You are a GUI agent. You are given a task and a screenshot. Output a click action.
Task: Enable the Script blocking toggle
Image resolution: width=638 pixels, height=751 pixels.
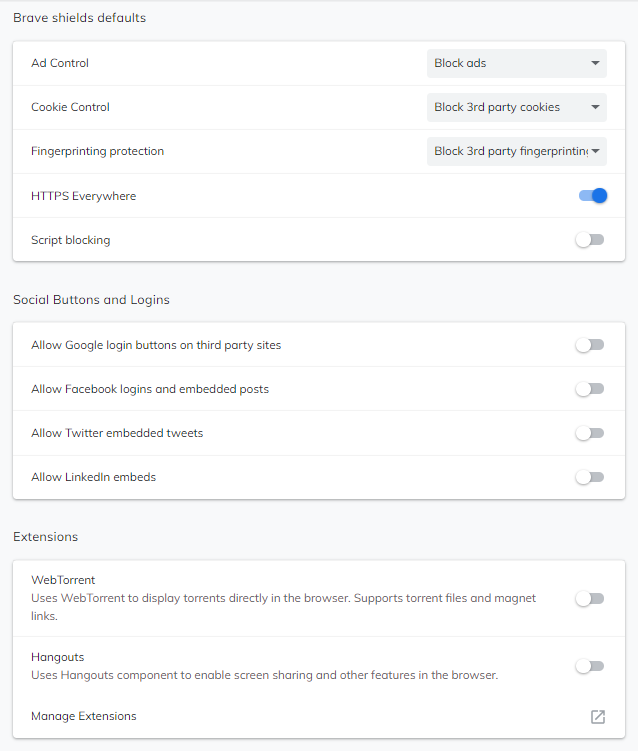[x=590, y=240]
